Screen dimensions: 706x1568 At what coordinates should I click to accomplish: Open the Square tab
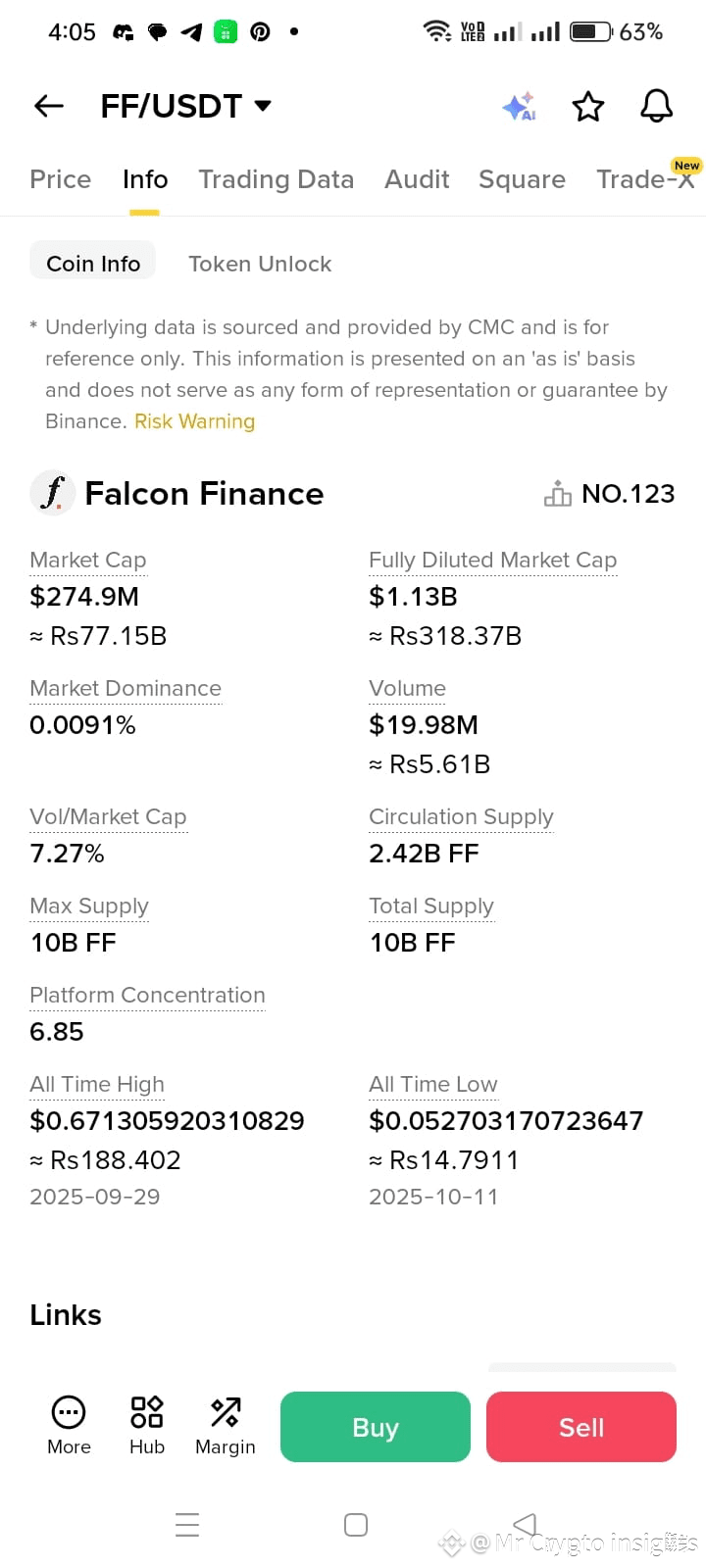pyautogui.click(x=522, y=179)
